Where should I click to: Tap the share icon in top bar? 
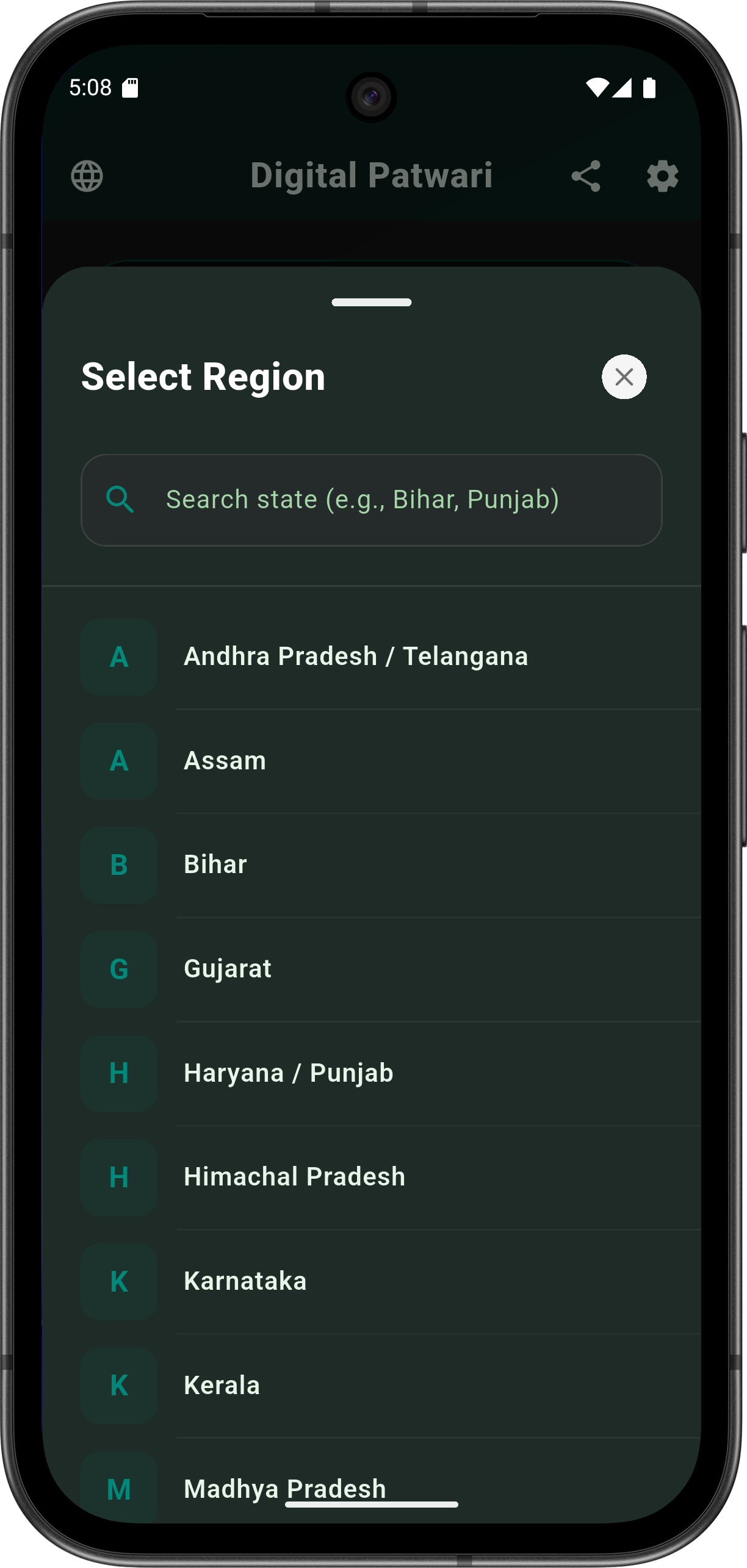[x=586, y=176]
